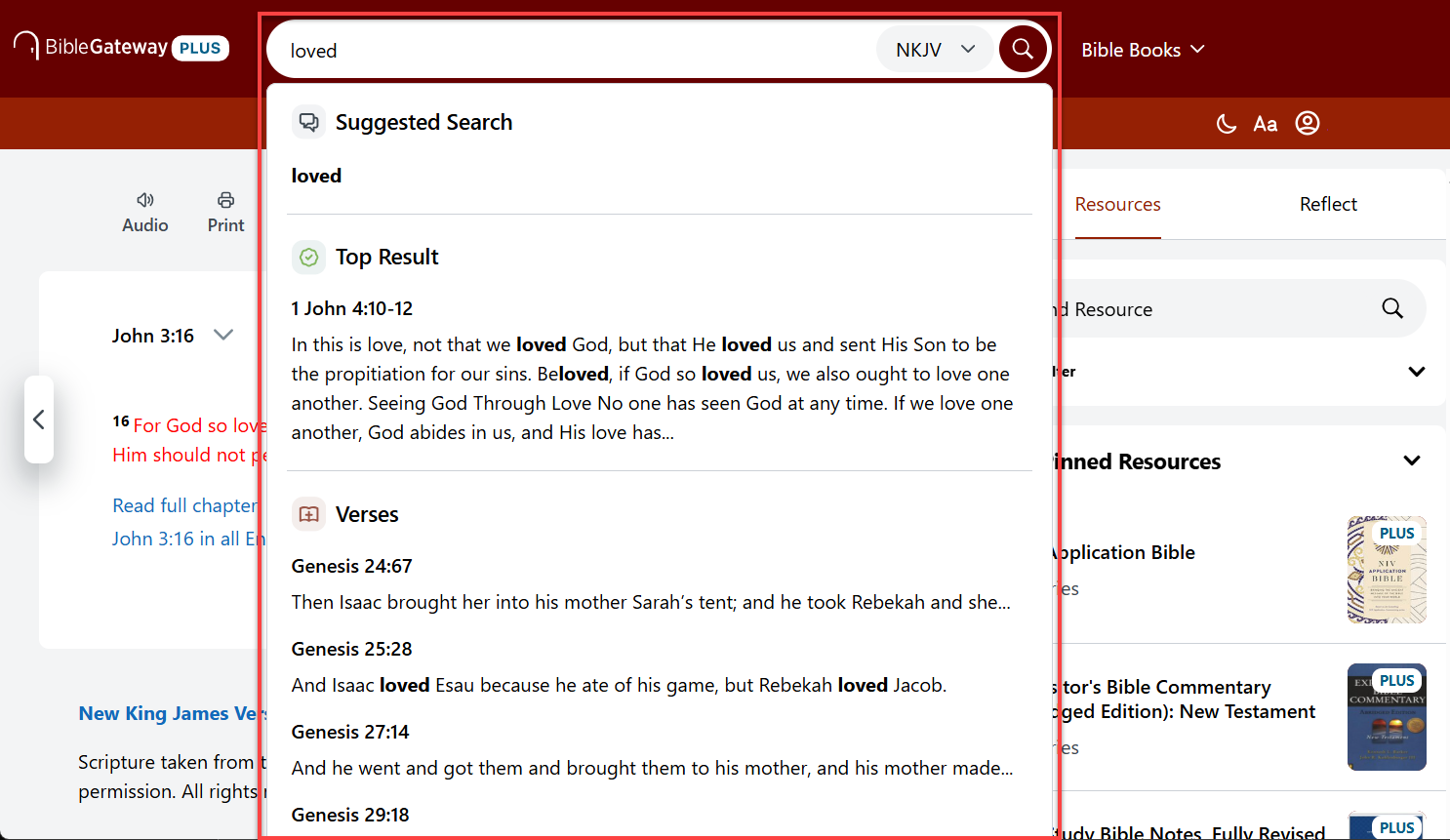Click the Top Result passage excerpt text
The image size is (1450, 840).
pyautogui.click(x=652, y=388)
